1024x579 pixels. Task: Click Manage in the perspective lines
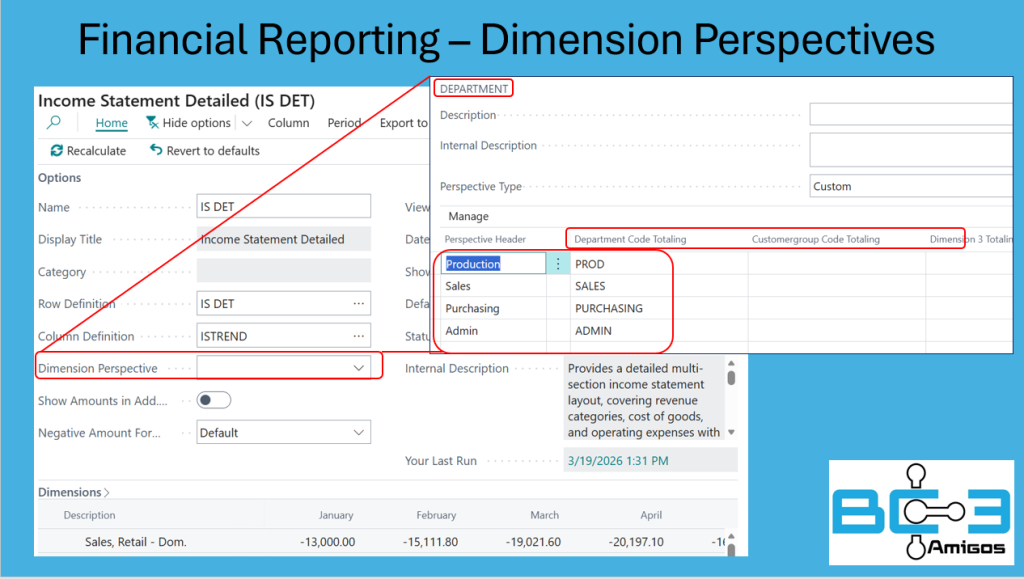pos(468,216)
